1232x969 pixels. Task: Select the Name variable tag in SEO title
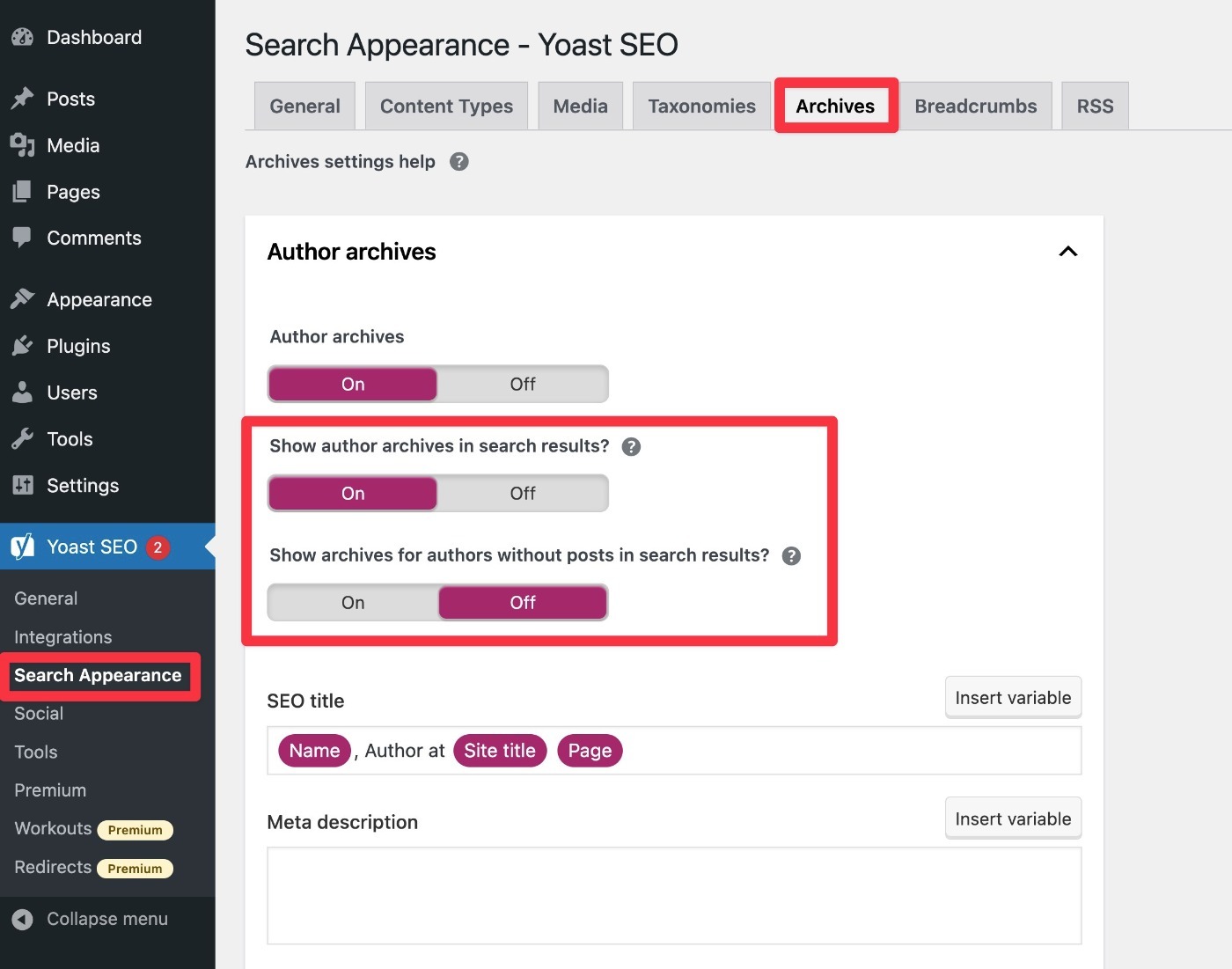[x=314, y=751]
